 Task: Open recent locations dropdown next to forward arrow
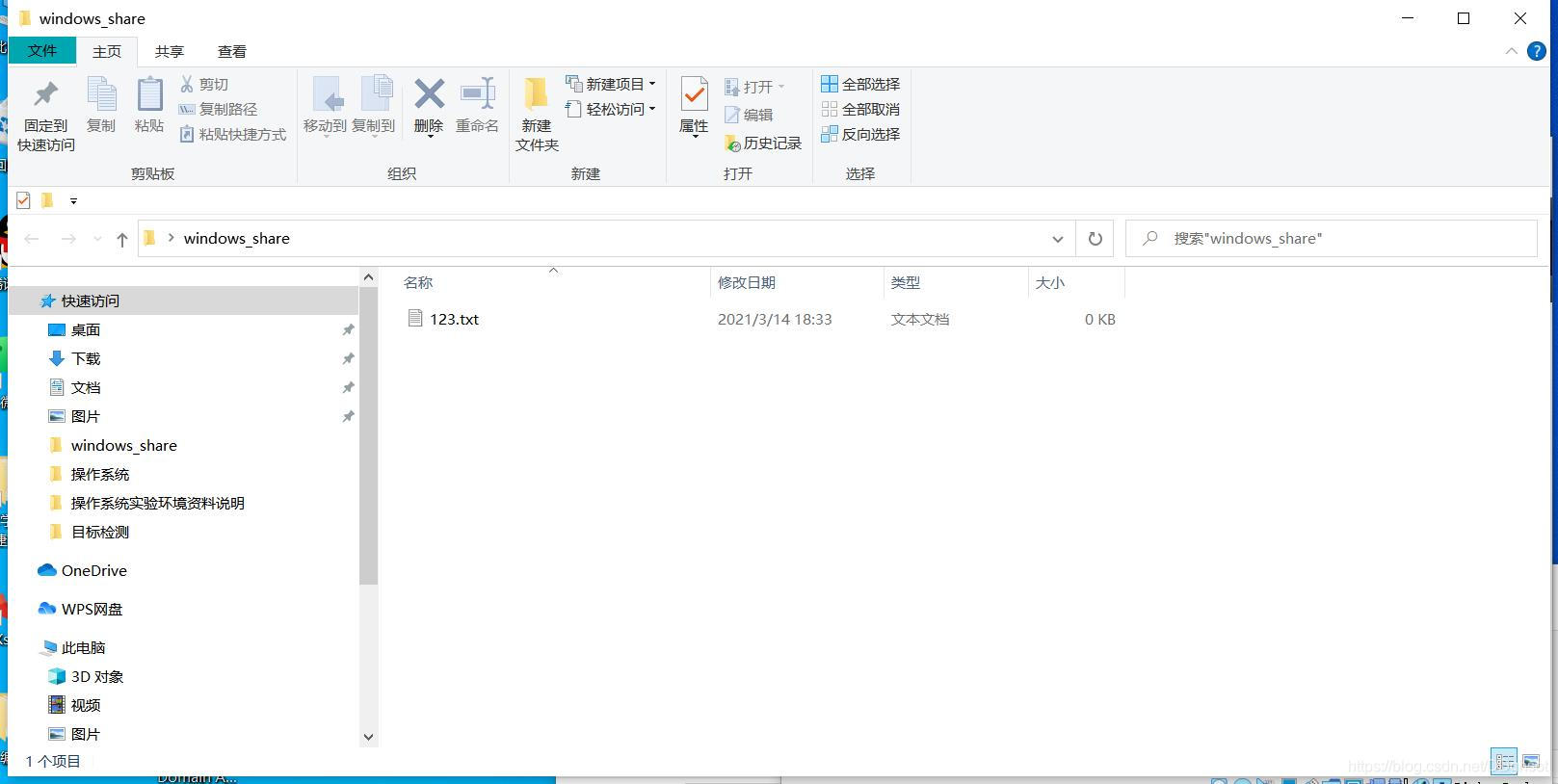[x=97, y=239]
